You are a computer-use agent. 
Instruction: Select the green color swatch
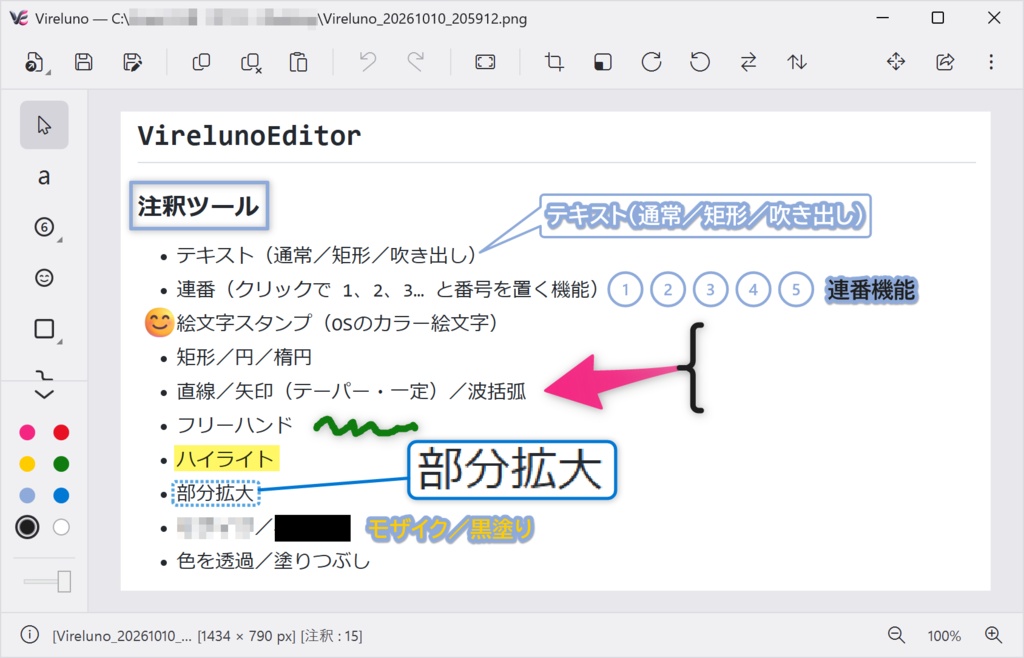61,464
